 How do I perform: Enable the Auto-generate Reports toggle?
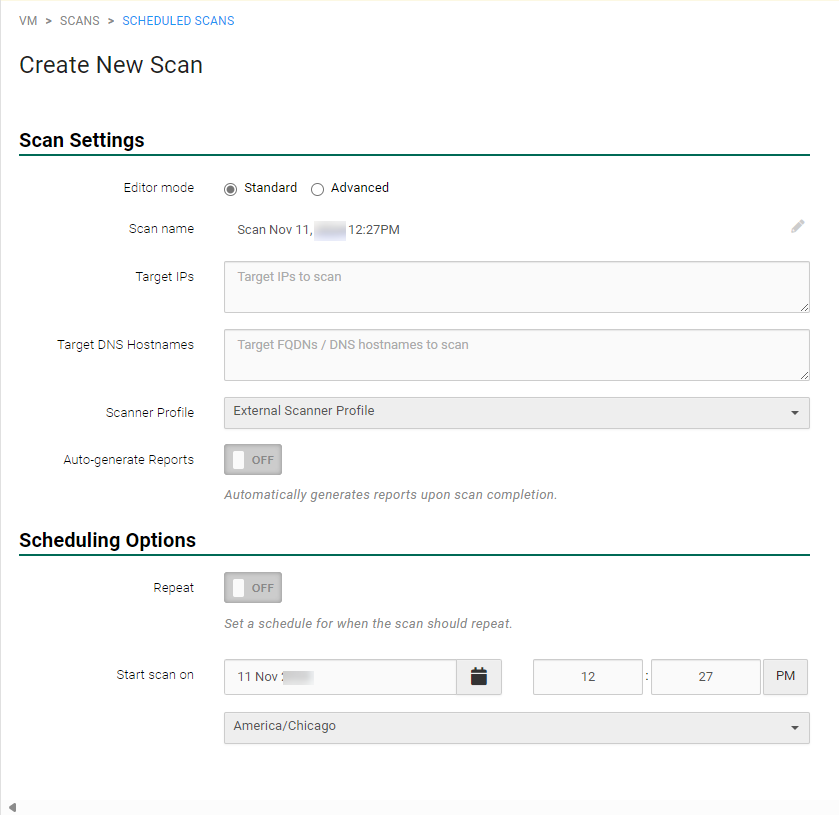253,460
